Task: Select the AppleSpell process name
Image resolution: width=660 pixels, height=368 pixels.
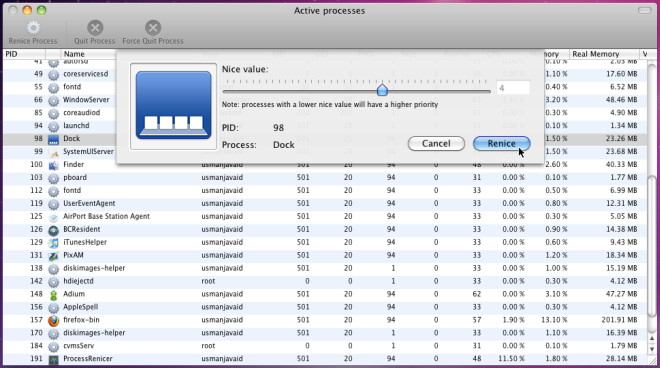Action: [x=80, y=307]
